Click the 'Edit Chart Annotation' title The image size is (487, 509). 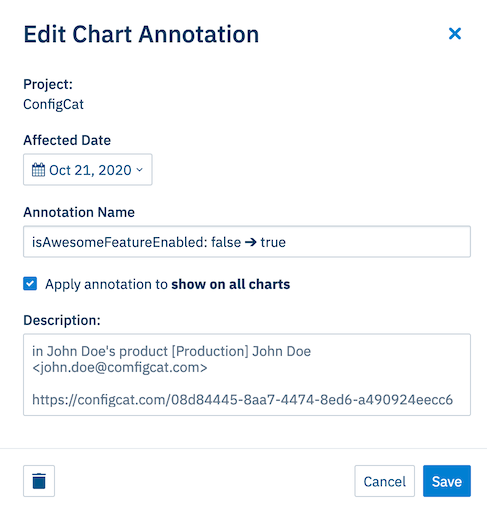click(141, 34)
